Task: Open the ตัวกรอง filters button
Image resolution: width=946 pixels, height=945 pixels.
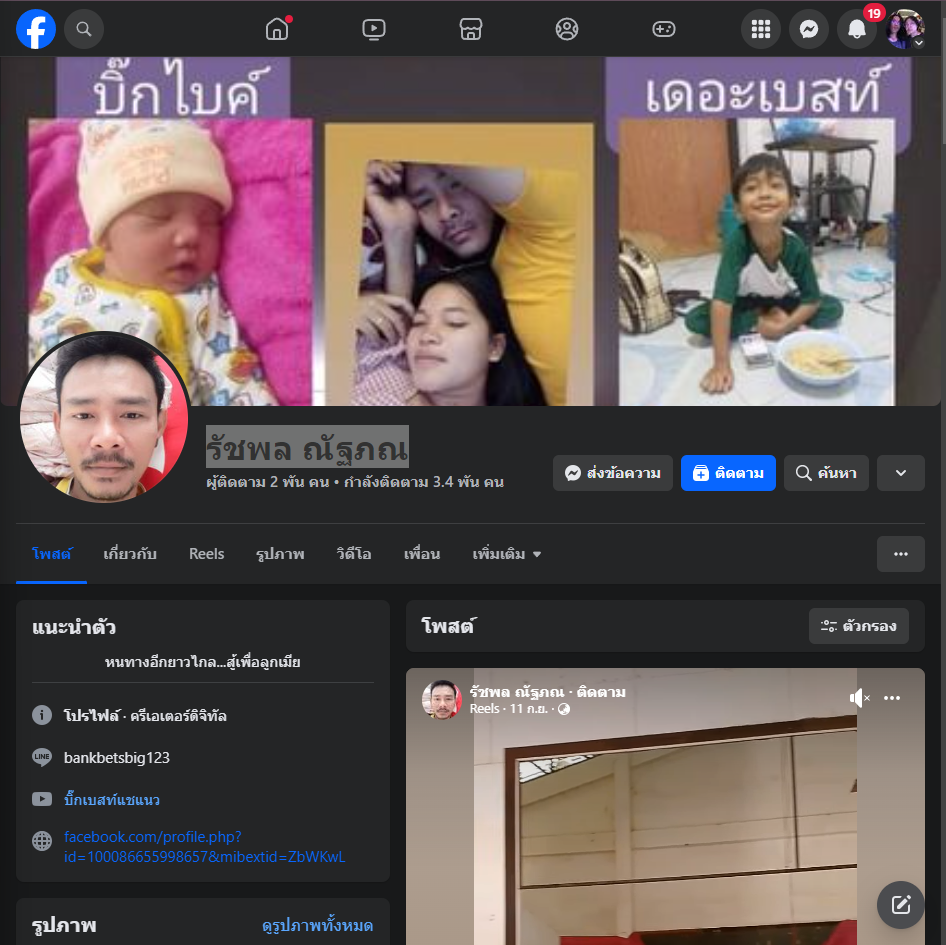Action: click(859, 626)
